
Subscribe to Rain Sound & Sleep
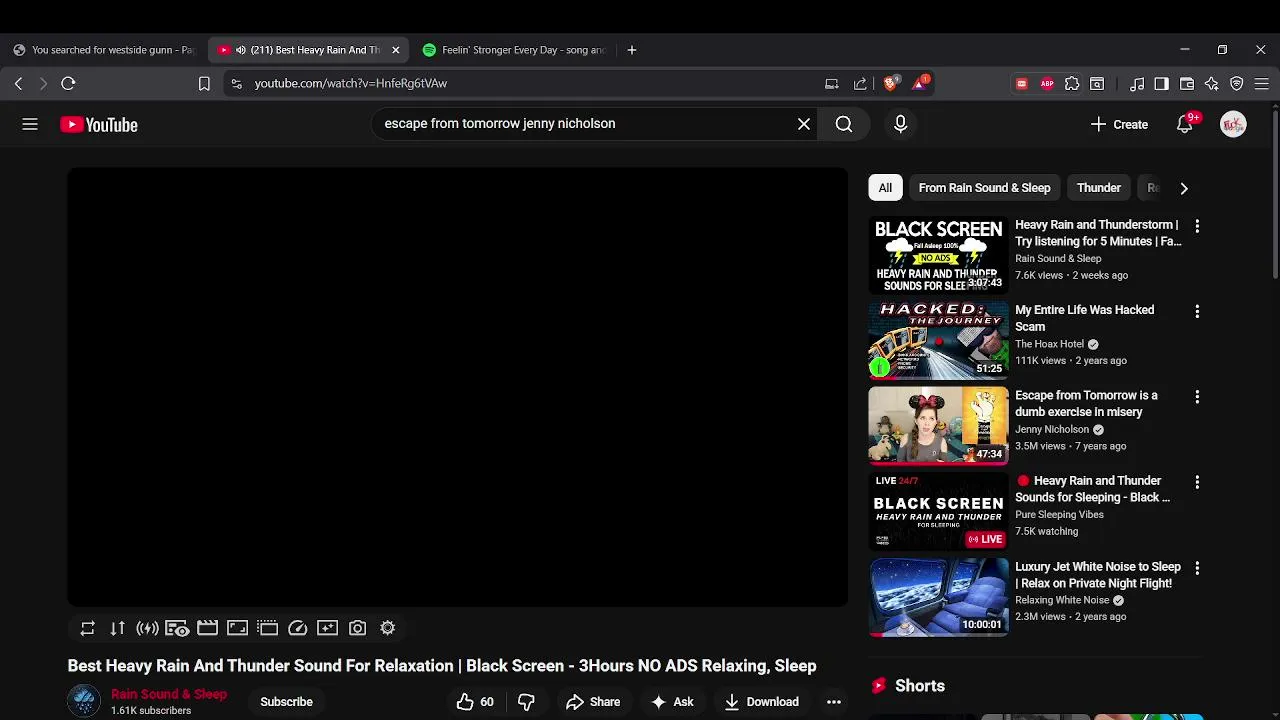coord(286,702)
